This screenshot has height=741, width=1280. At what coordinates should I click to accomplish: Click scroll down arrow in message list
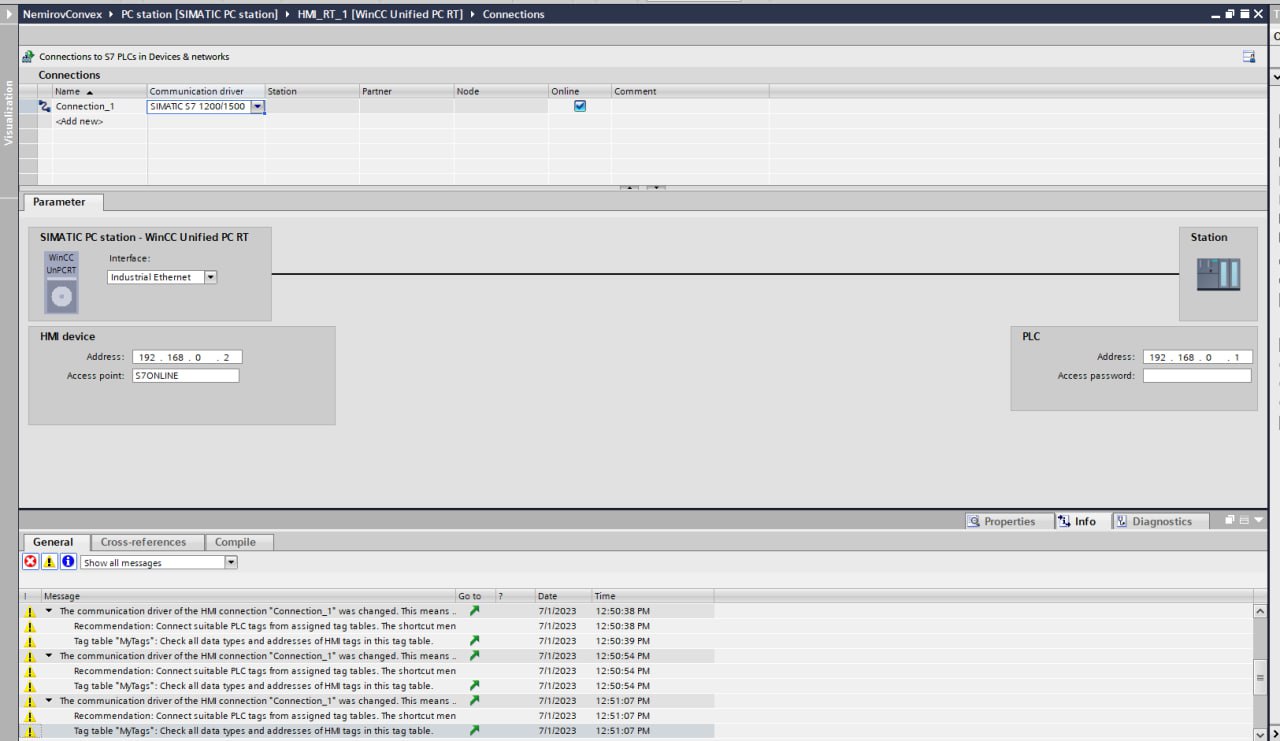pyautogui.click(x=1260, y=733)
